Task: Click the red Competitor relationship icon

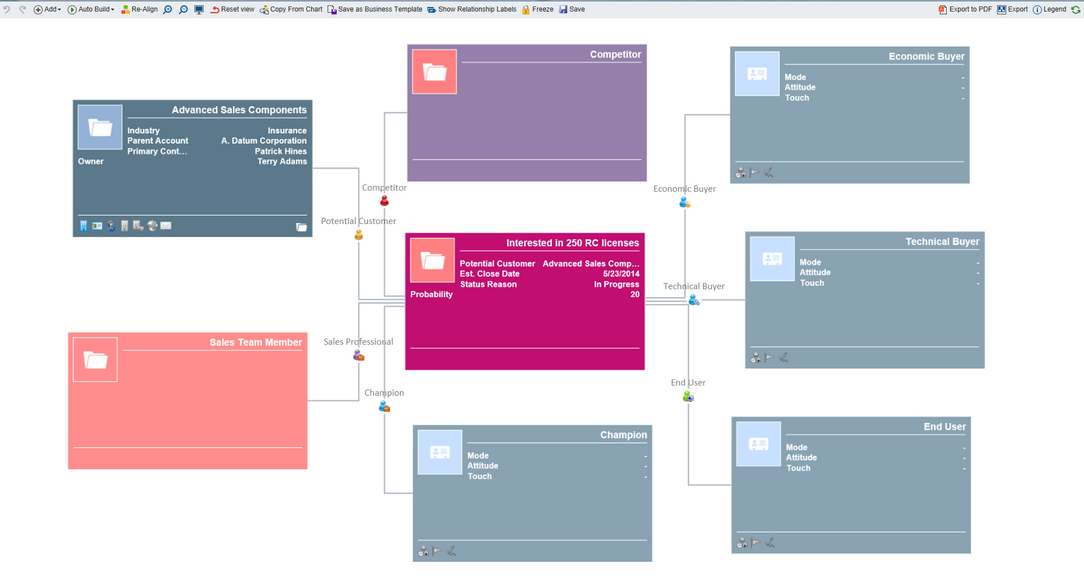Action: [x=384, y=201]
